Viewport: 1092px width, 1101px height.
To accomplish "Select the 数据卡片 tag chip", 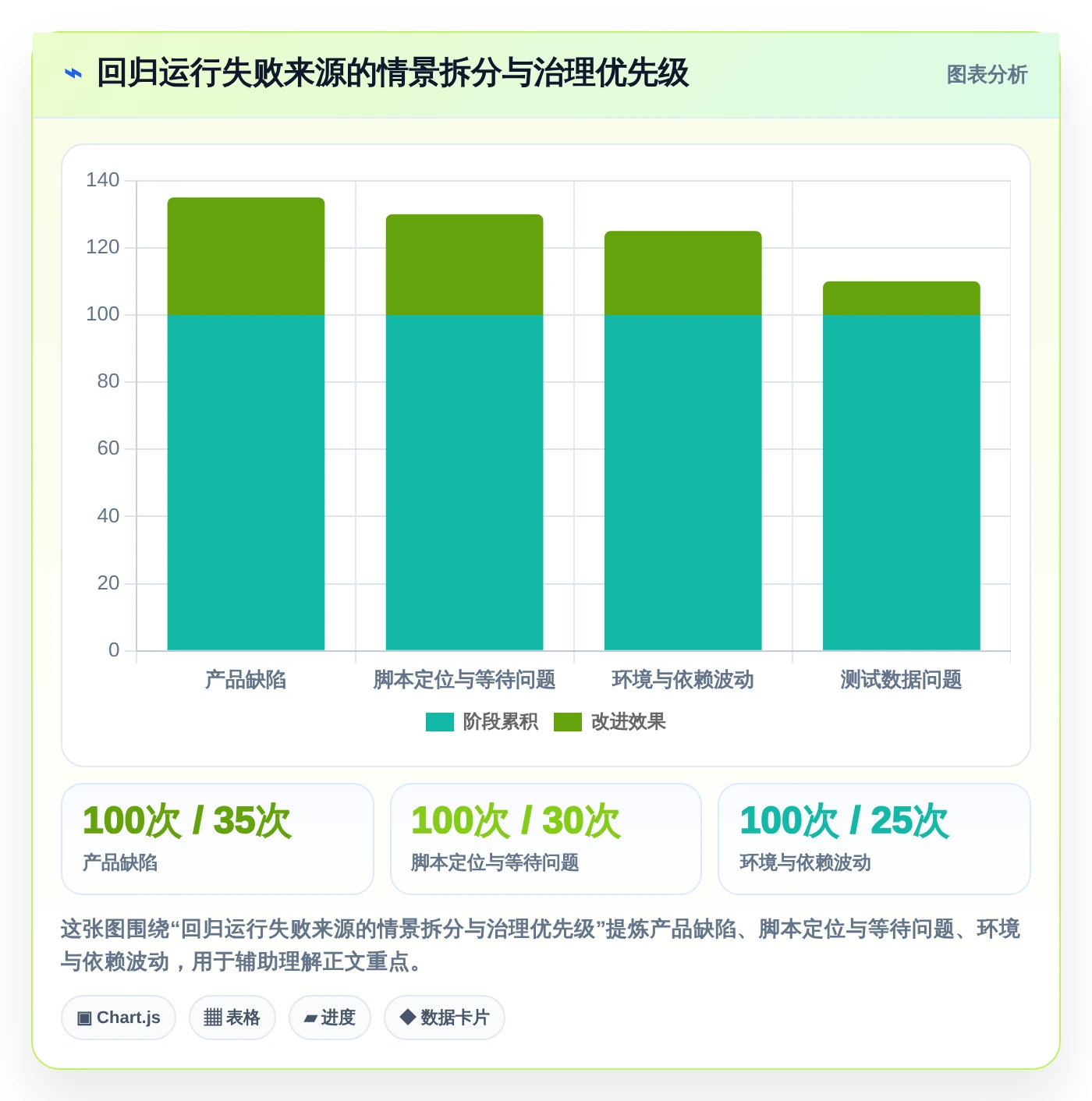I will [x=445, y=1018].
